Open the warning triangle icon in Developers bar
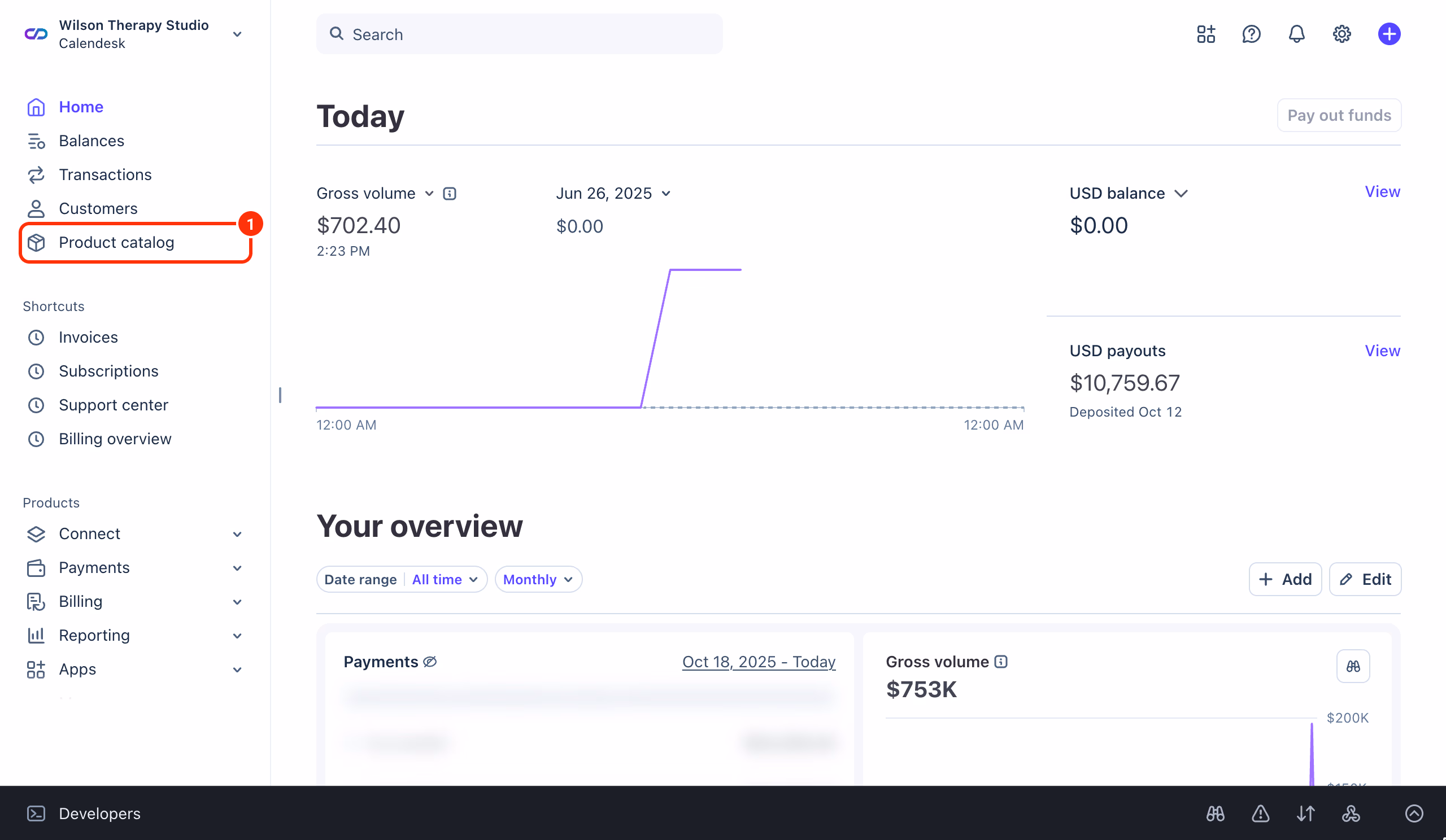The height and width of the screenshot is (840, 1446). point(1260,813)
